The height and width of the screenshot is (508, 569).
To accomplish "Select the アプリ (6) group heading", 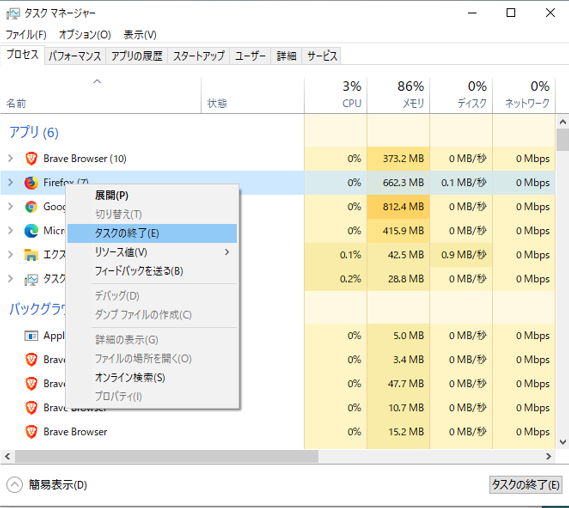I will click(34, 132).
